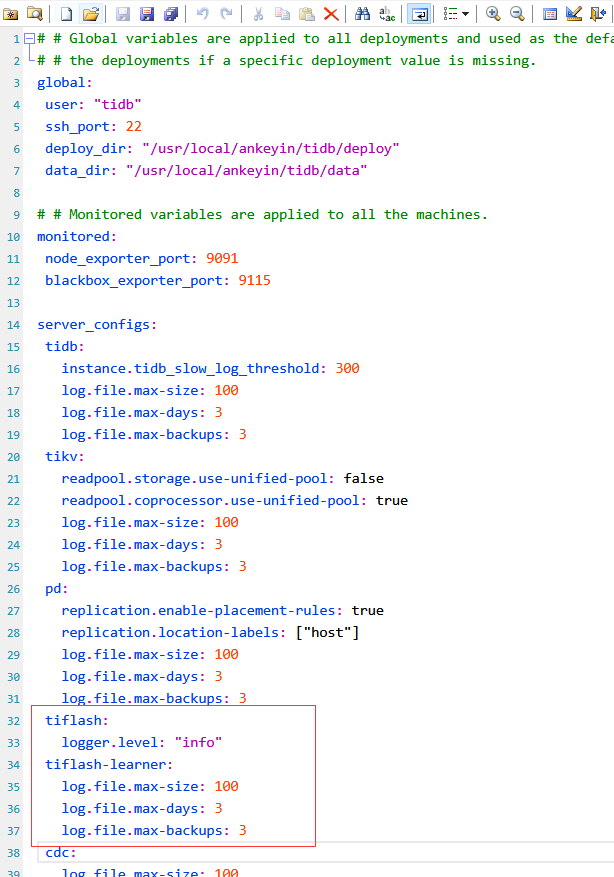The image size is (614, 877).
Task: Click the logger.level "info" value
Action: (198, 743)
